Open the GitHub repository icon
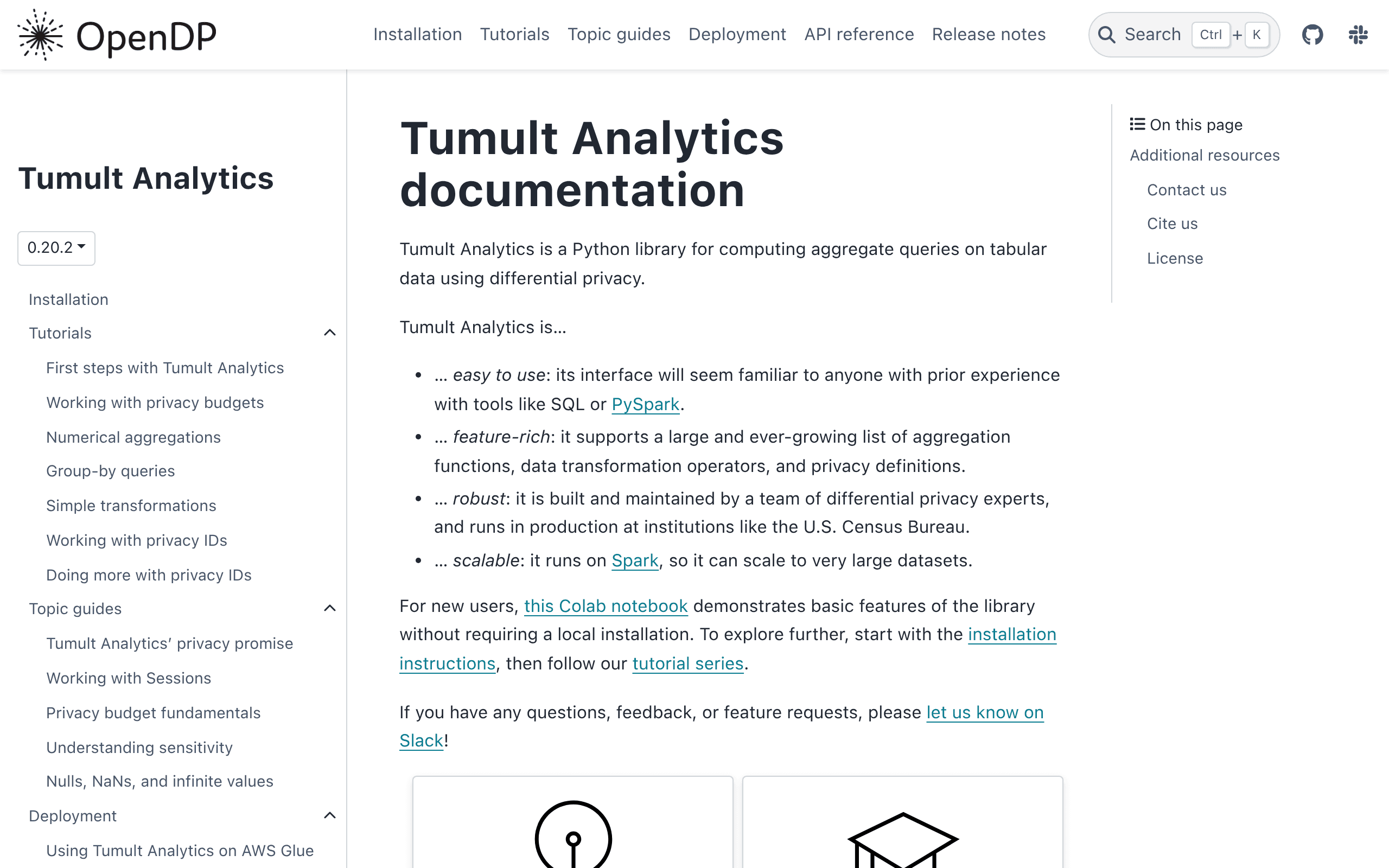The height and width of the screenshot is (868, 1389). pos(1312,34)
